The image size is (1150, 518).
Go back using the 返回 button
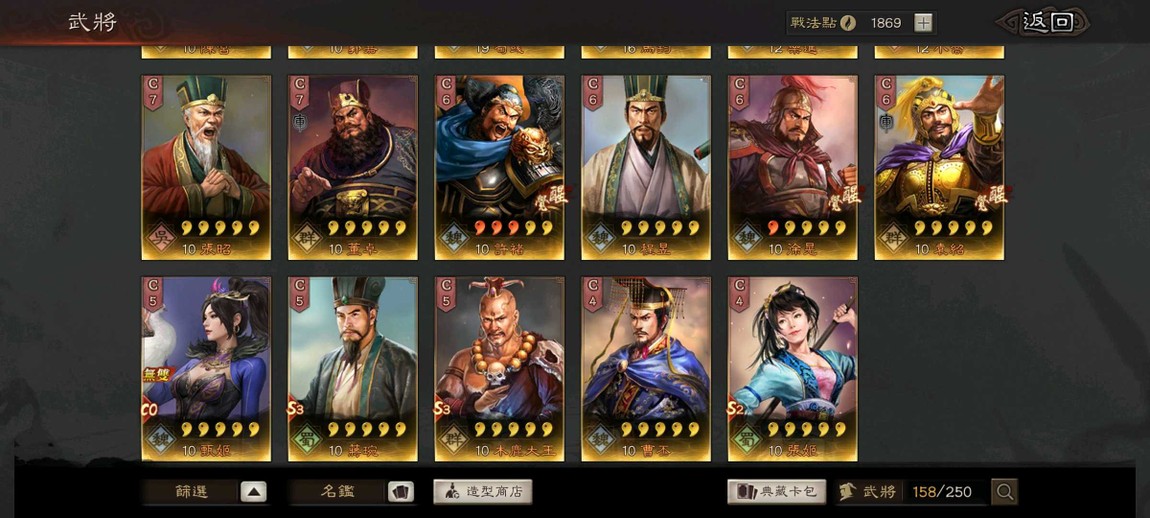click(1042, 22)
